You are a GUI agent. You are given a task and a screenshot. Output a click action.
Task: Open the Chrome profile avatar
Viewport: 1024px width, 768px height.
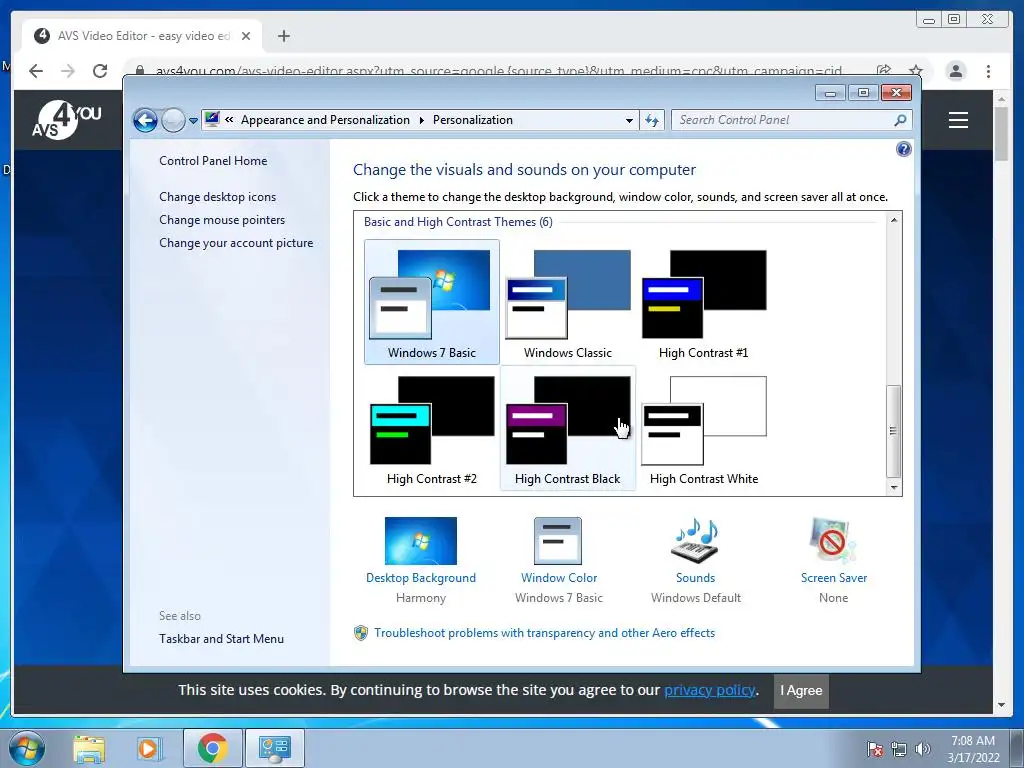[955, 71]
